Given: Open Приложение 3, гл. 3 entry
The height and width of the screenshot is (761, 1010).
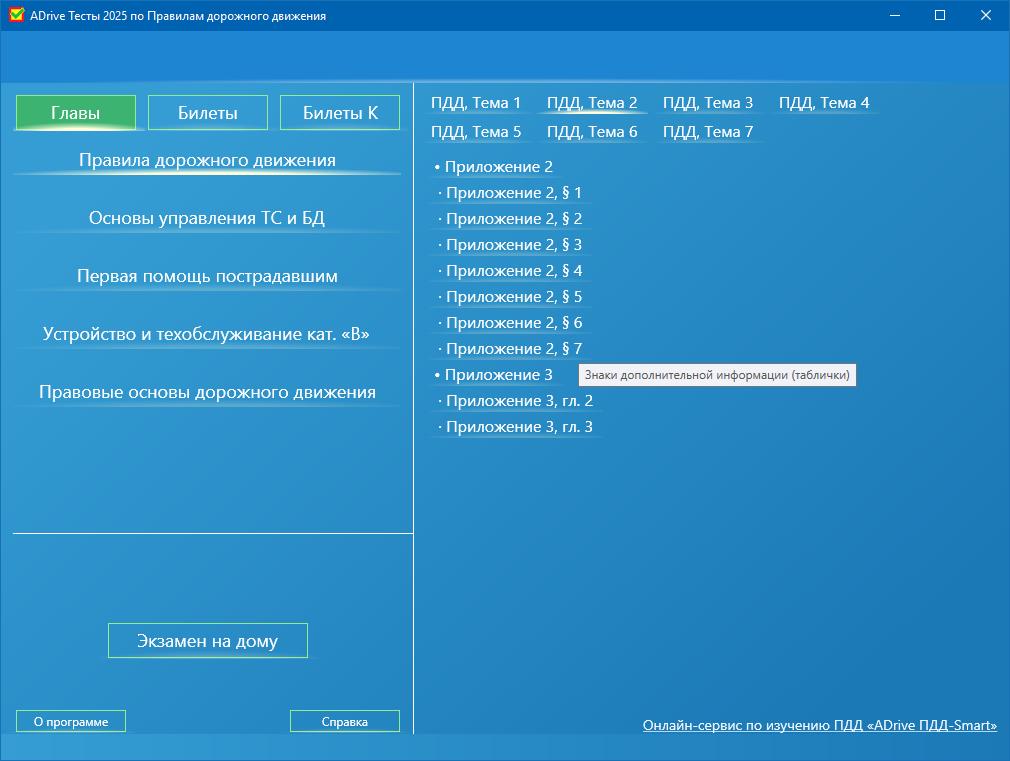Looking at the screenshot, I should pyautogui.click(x=519, y=427).
